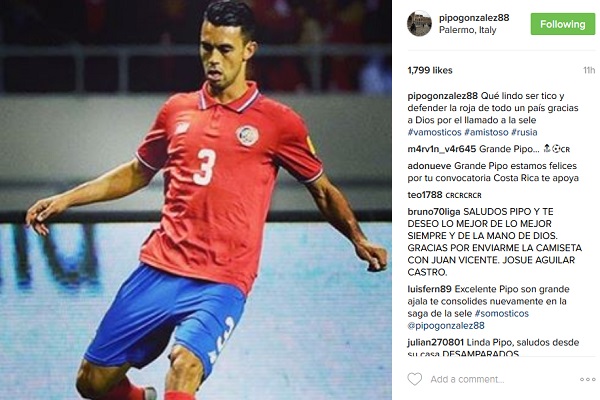Image resolution: width=600 pixels, height=400 pixels.
Task: Visit commenter bruno70liga profile
Action: 434,212
